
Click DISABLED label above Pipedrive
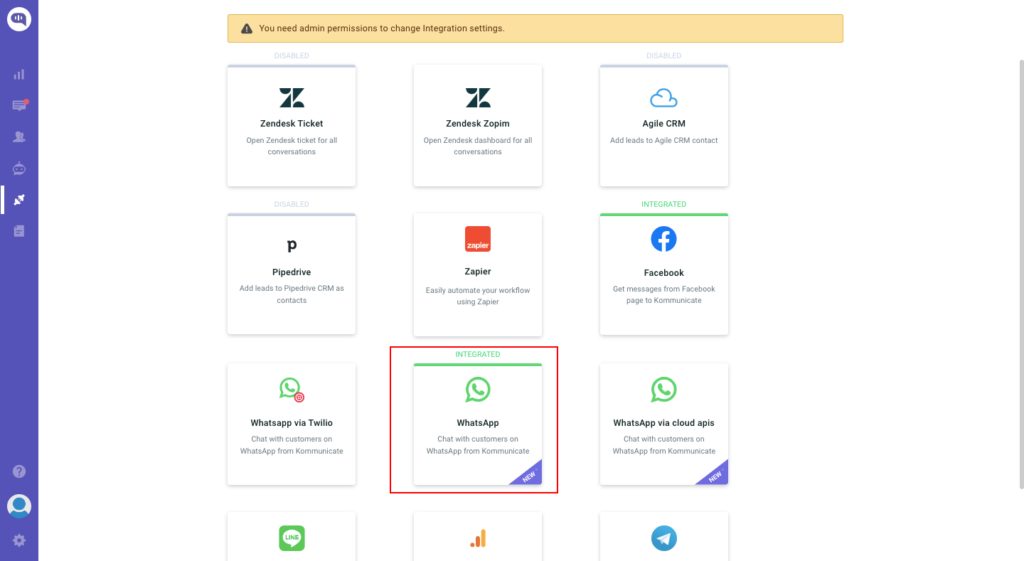291,204
